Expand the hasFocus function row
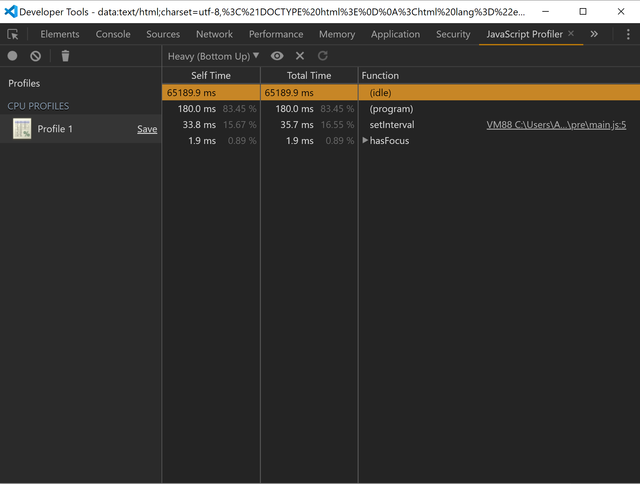The image size is (640, 484). click(365, 140)
